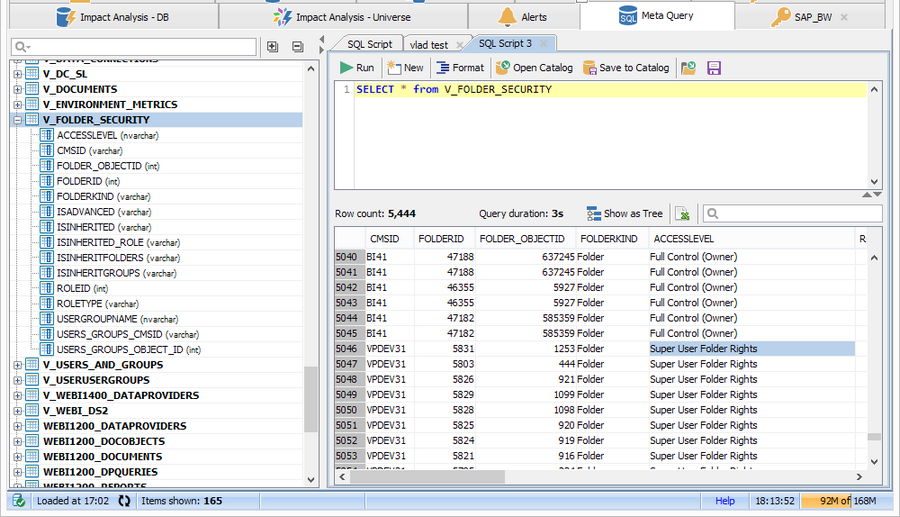The image size is (900, 517).
Task: Collapse left panel with the splitter arrow
Action: [x=321, y=40]
